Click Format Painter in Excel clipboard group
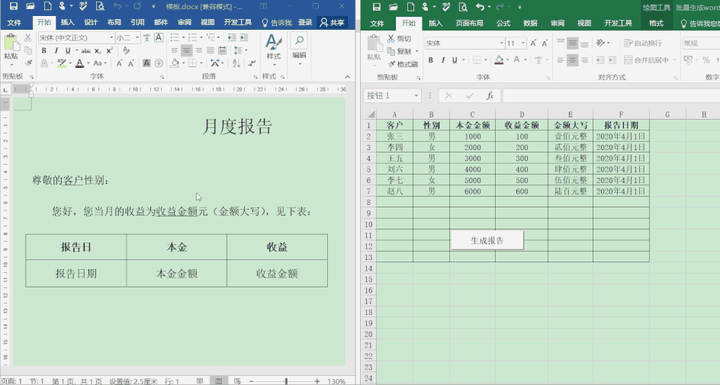The width and height of the screenshot is (720, 385). [403, 64]
